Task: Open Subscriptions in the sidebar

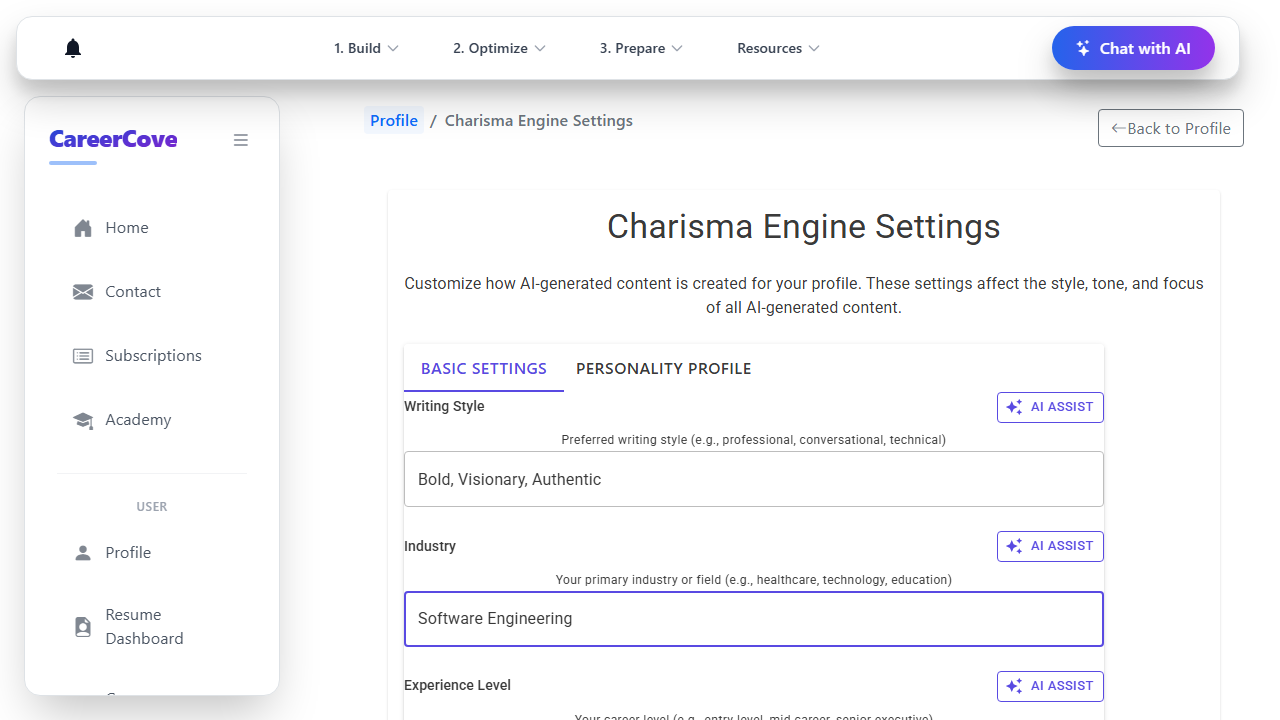Action: [152, 356]
